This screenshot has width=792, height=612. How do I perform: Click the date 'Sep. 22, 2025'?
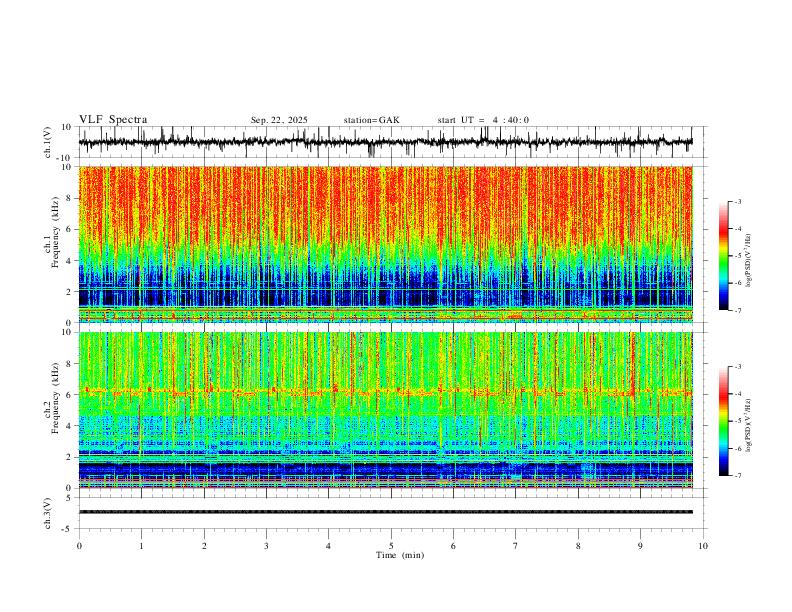279,120
